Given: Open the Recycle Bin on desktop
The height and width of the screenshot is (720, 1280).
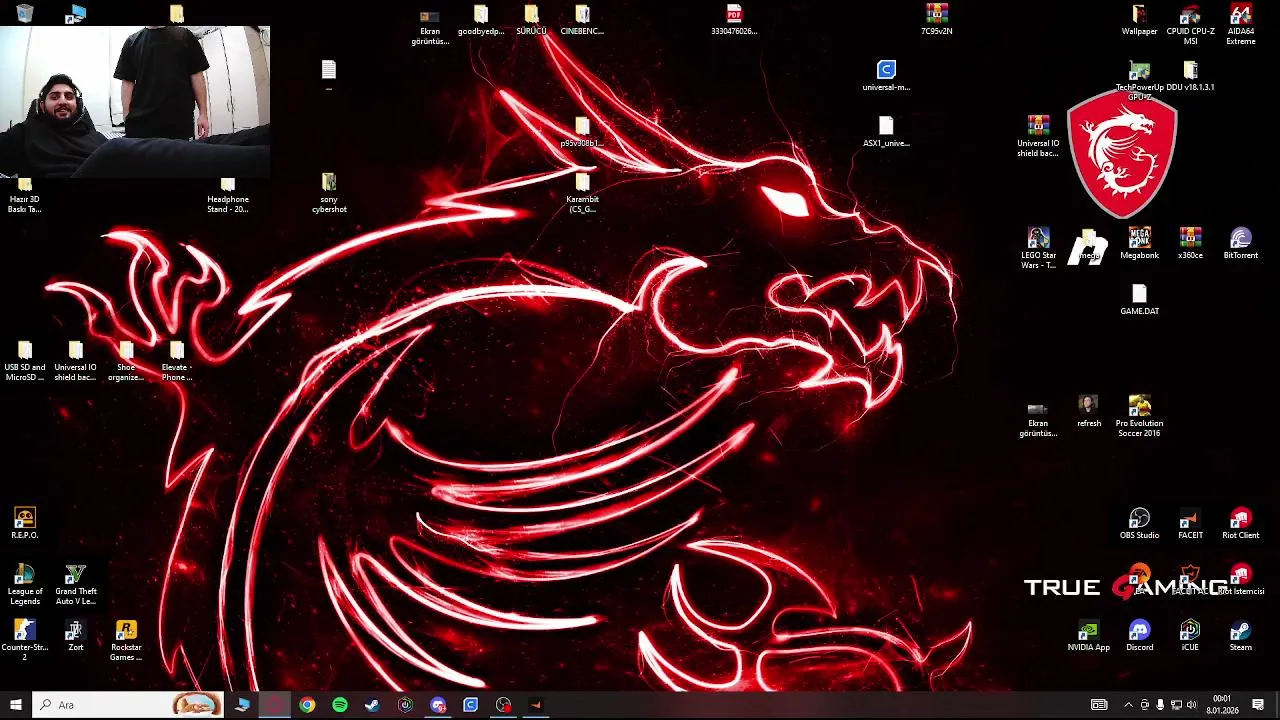Looking at the screenshot, I should pyautogui.click(x=25, y=13).
